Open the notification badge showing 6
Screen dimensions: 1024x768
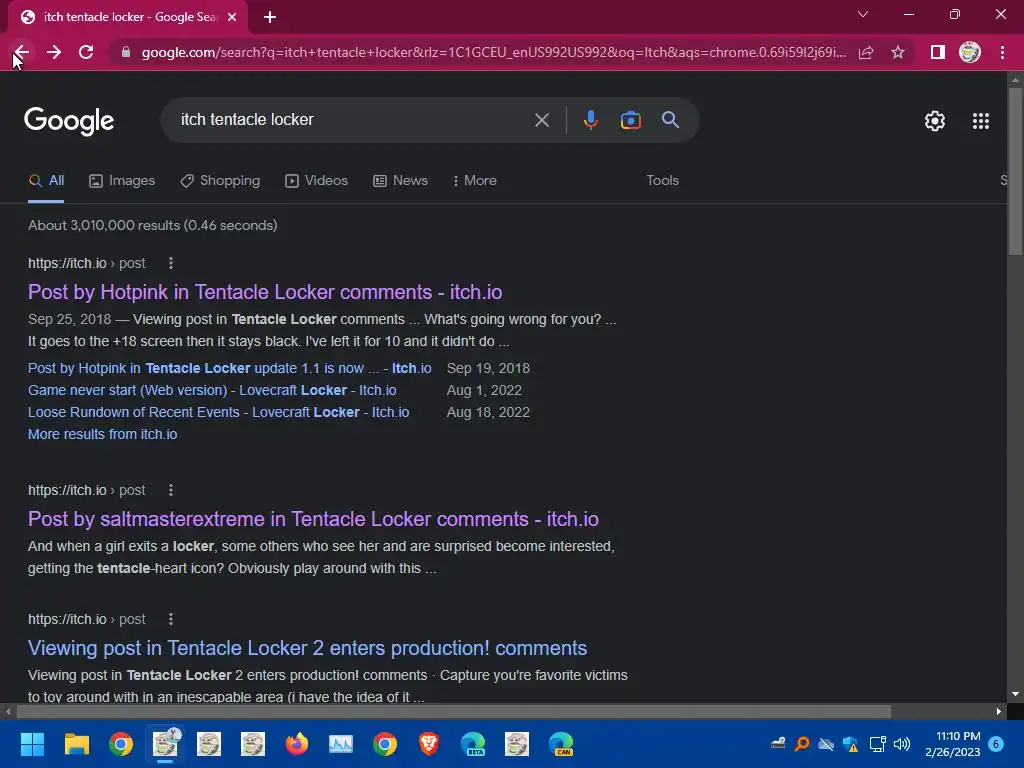pos(996,744)
